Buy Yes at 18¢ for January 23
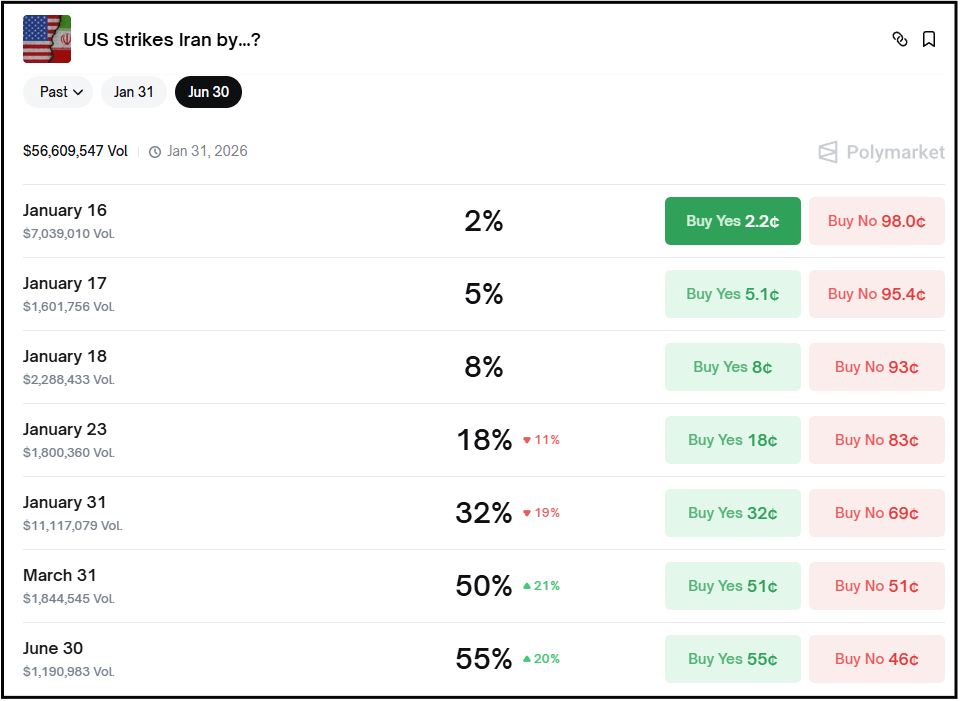 (732, 440)
